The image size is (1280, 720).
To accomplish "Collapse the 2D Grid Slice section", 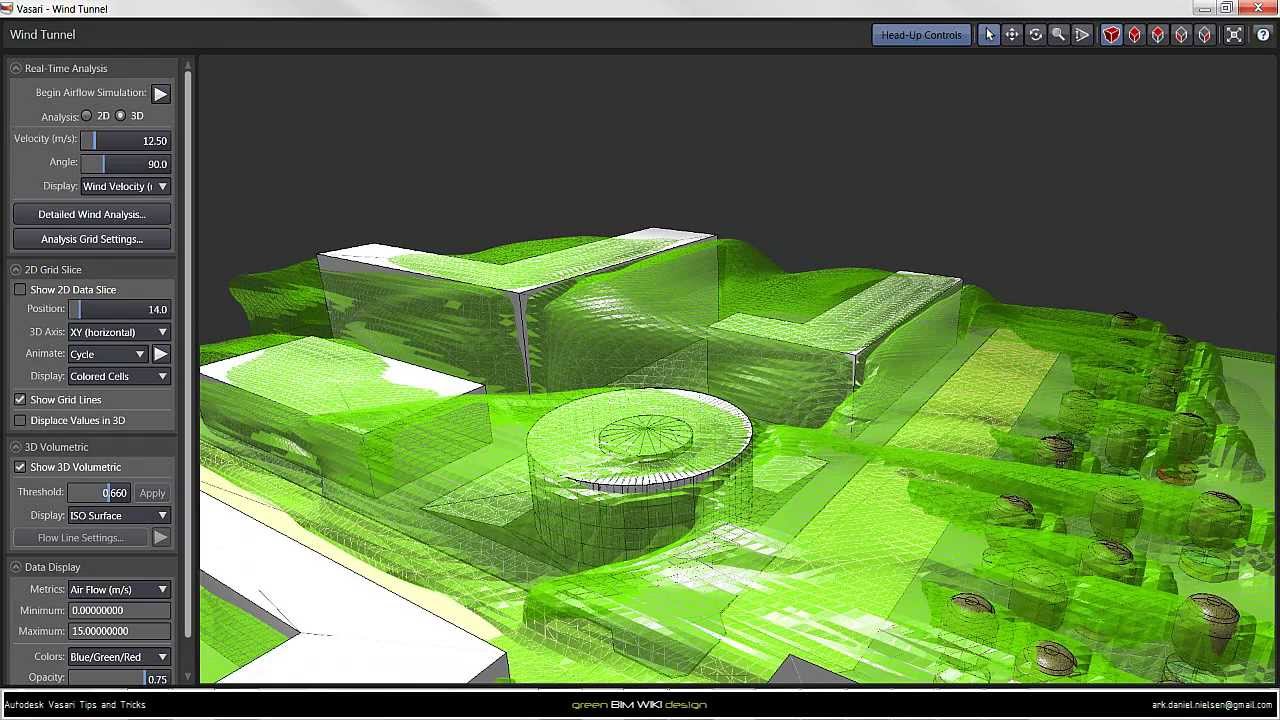I will [x=16, y=269].
